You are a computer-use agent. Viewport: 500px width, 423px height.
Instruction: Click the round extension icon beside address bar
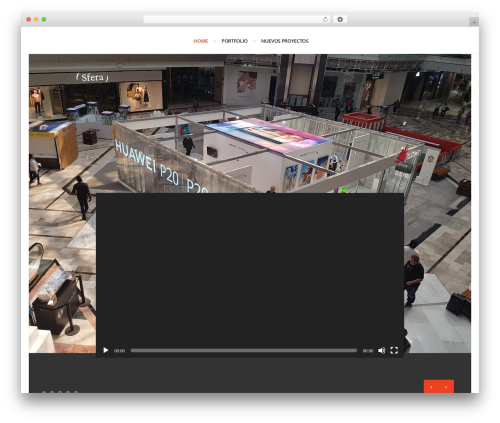(340, 20)
